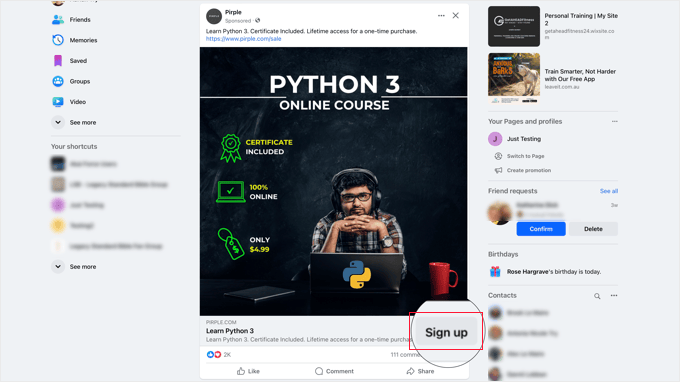The width and height of the screenshot is (680, 382).
Task: Open the Contacts options three-dots menu
Action: point(614,296)
